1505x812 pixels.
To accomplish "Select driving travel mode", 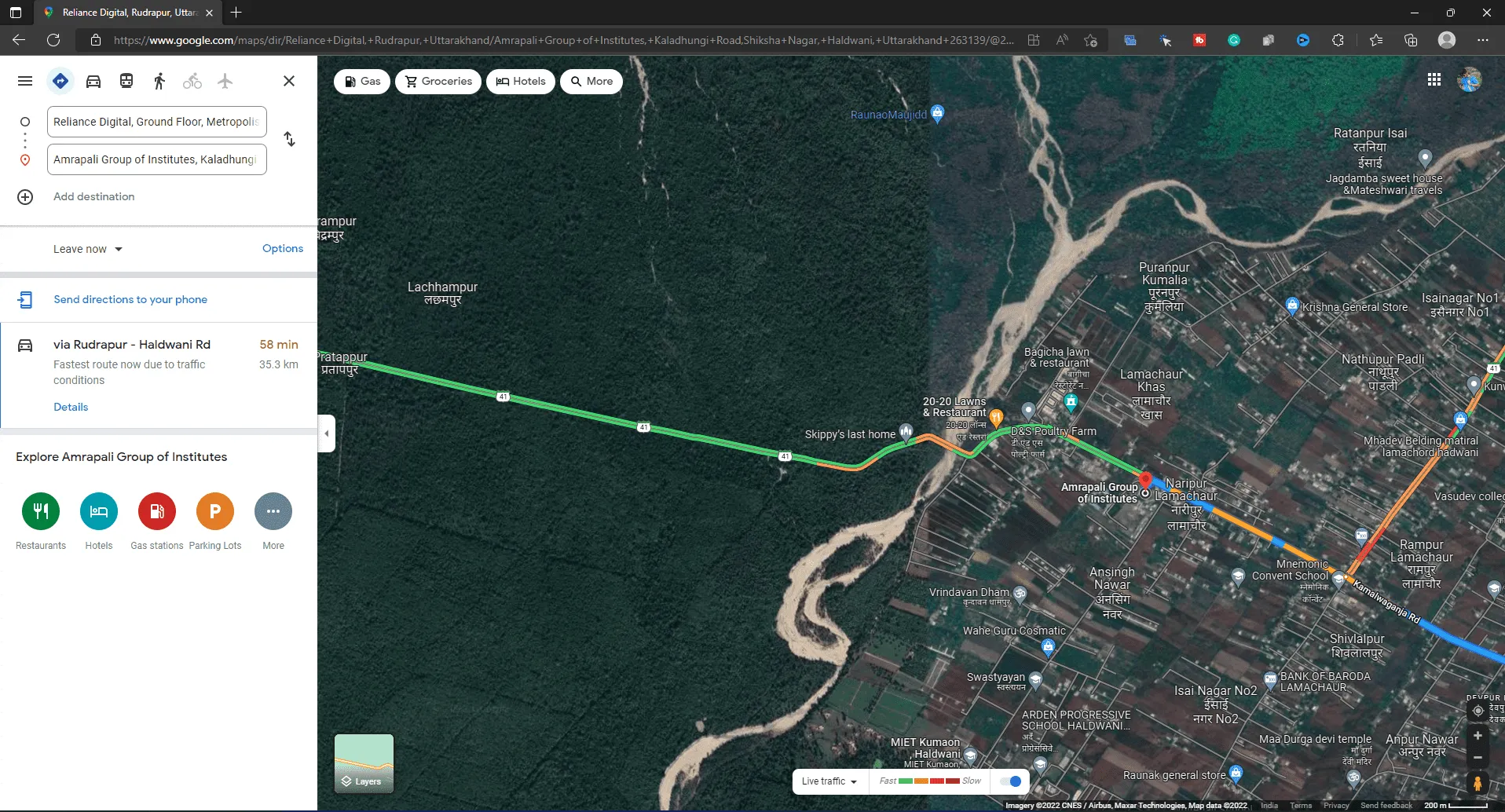I will pyautogui.click(x=93, y=81).
